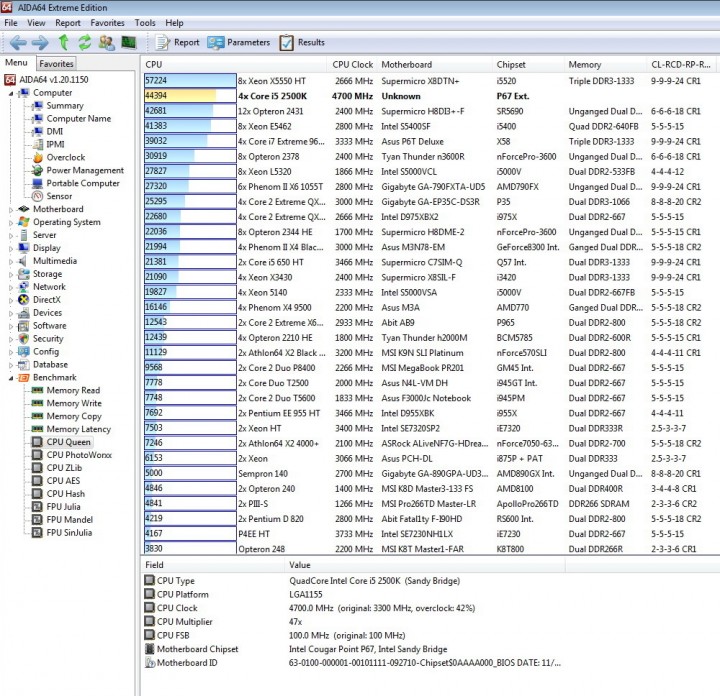
Task: Open the Report menu
Action: pyautogui.click(x=68, y=22)
